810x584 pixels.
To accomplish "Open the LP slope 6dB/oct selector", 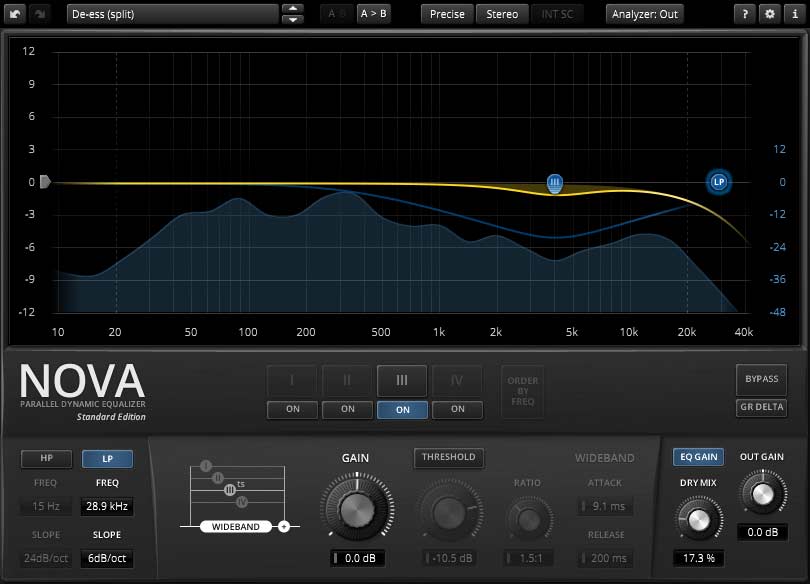I will pyautogui.click(x=107, y=558).
